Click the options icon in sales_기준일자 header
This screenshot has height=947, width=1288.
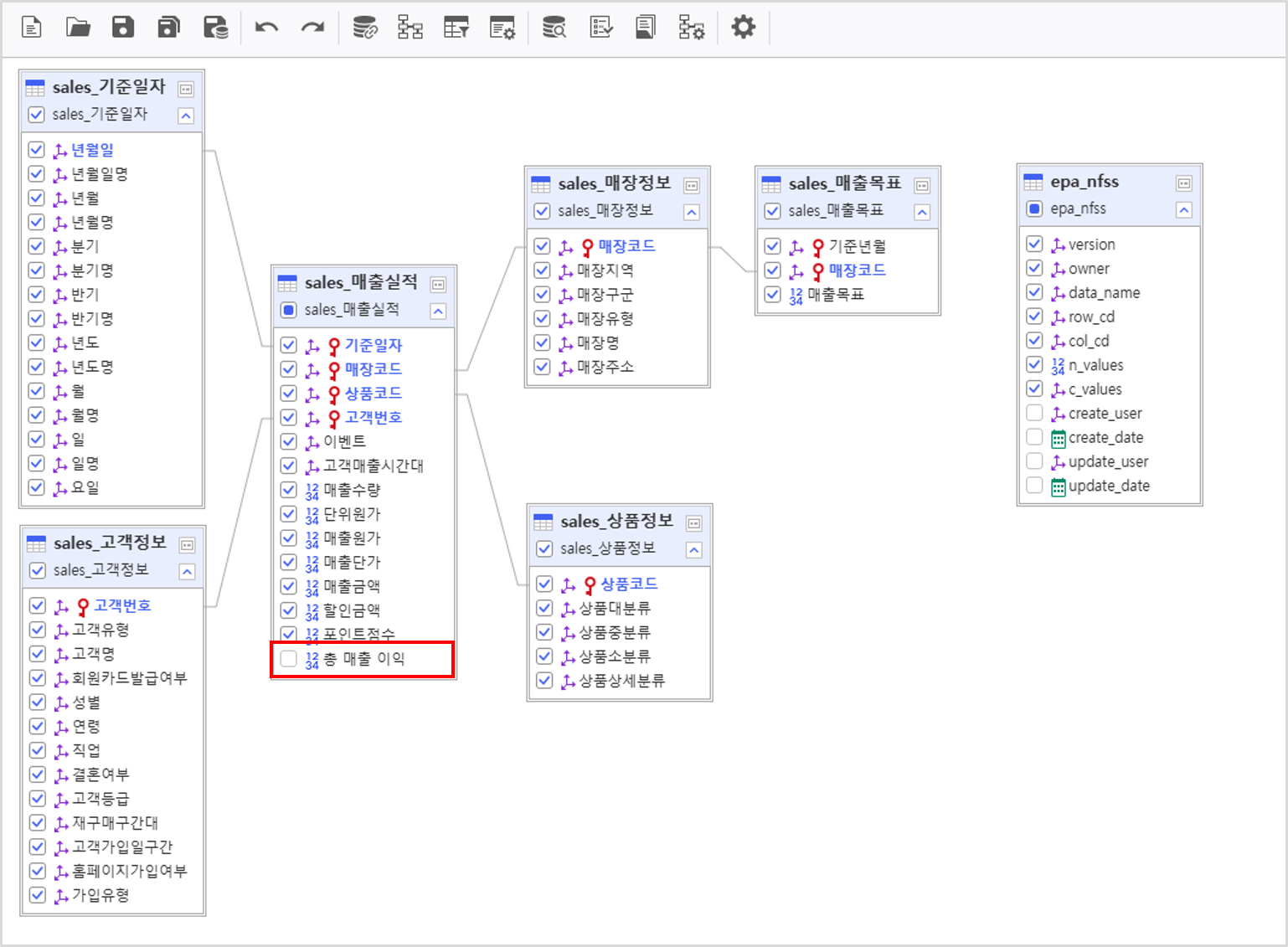tap(186, 89)
